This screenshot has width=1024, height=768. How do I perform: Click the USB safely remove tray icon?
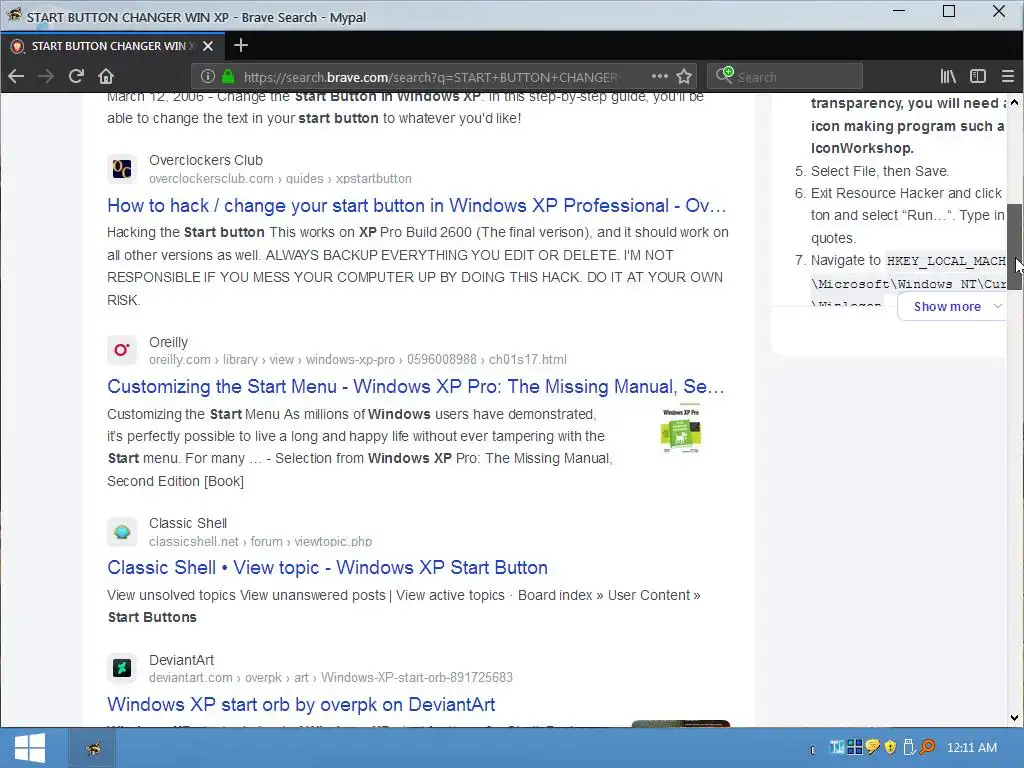click(908, 747)
